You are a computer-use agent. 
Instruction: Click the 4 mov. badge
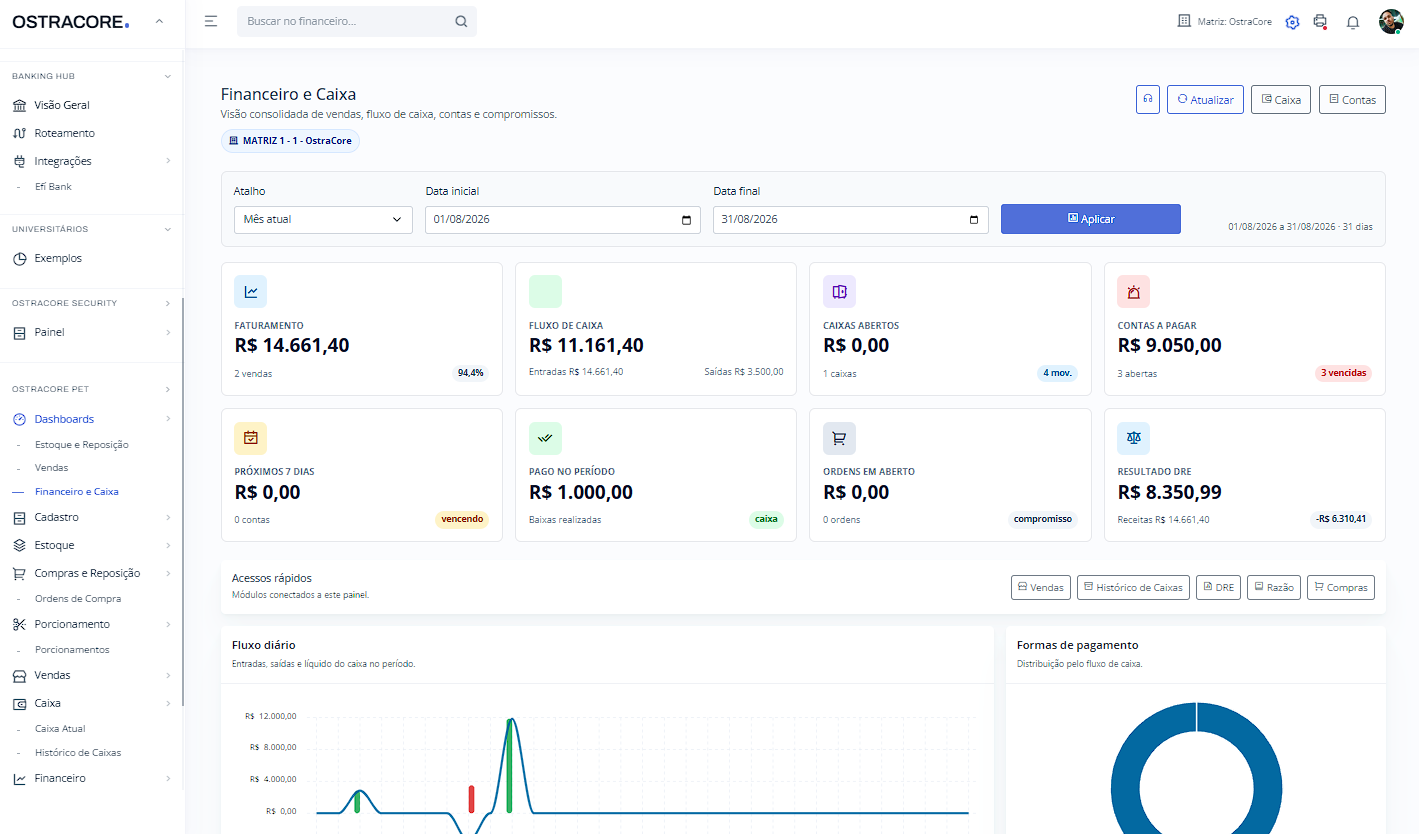pyautogui.click(x=1057, y=373)
